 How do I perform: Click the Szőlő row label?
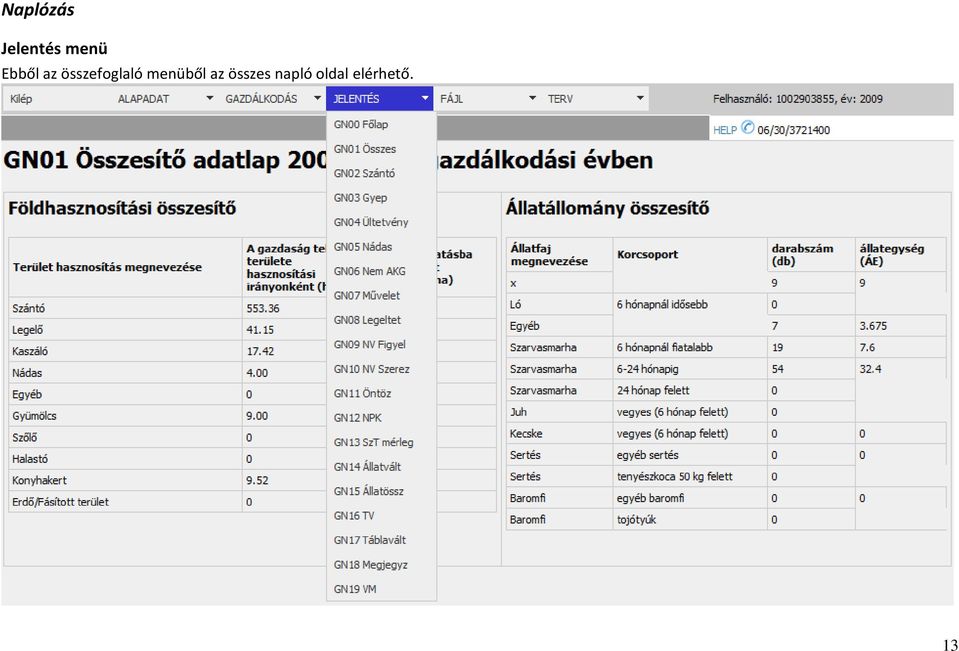(25, 437)
